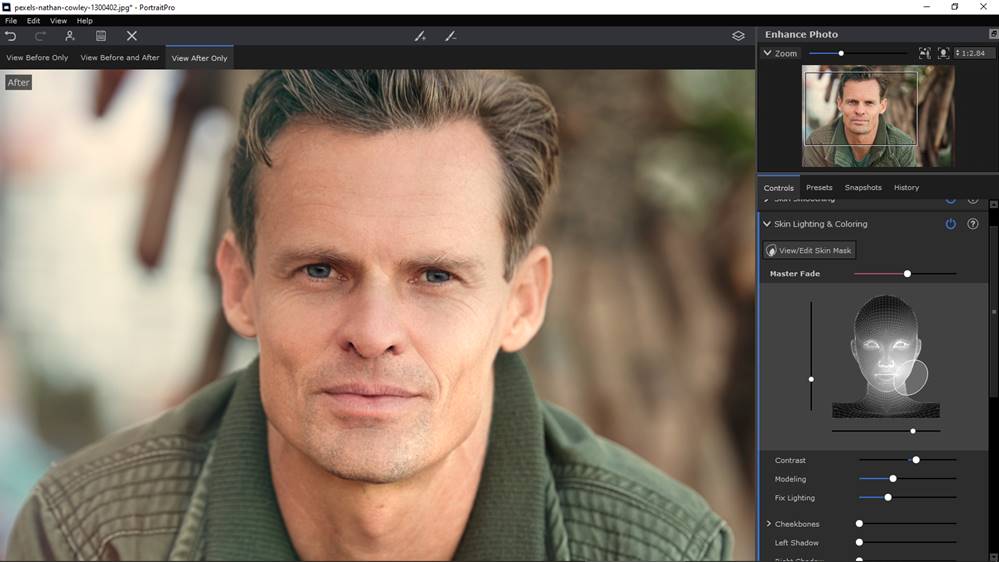Open the View menu
The height and width of the screenshot is (562, 999).
(58, 20)
